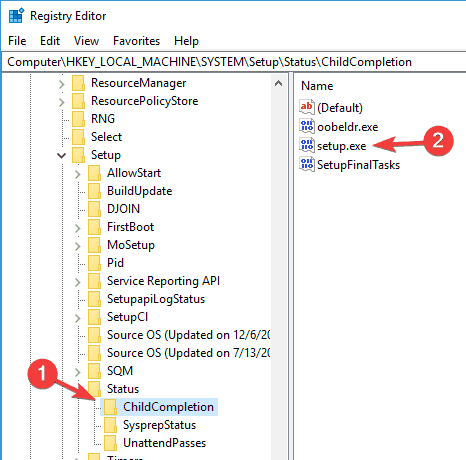Viewport: 466px width, 460px height.
Task: Click the Pid folder icon
Action: pos(94,263)
